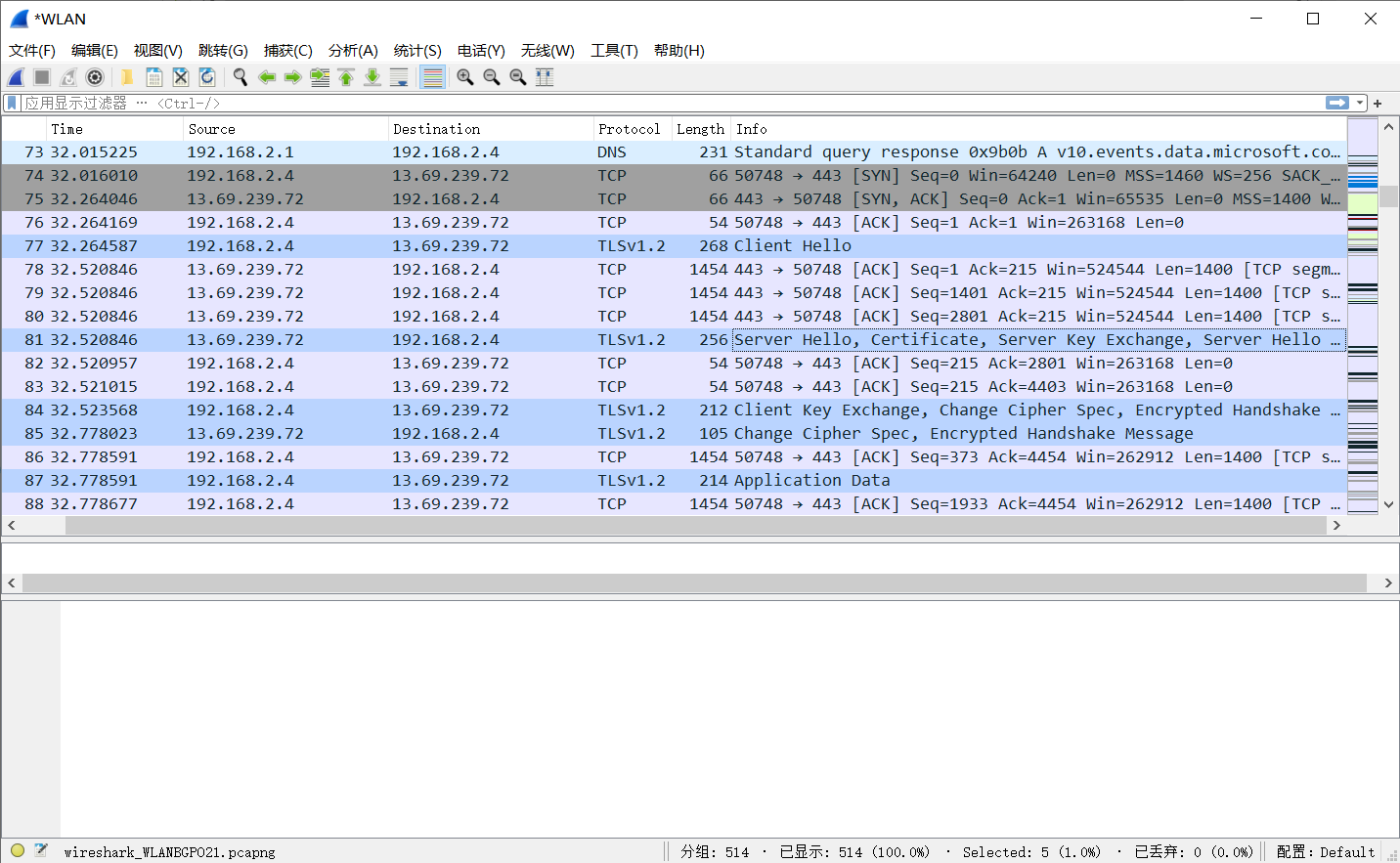
Task: Open a capture file with the folder icon
Action: 127,77
